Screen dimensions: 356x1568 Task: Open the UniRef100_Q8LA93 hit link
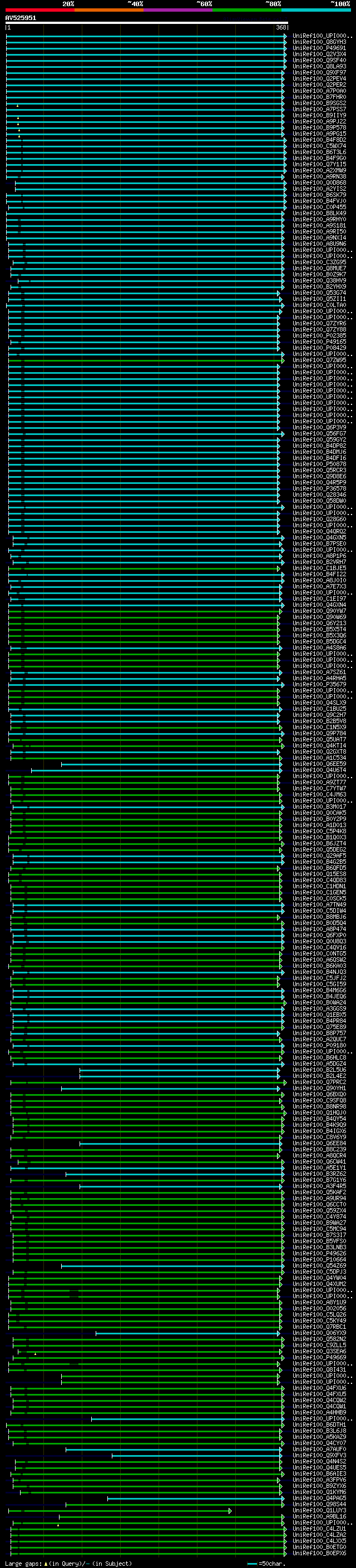[319, 66]
